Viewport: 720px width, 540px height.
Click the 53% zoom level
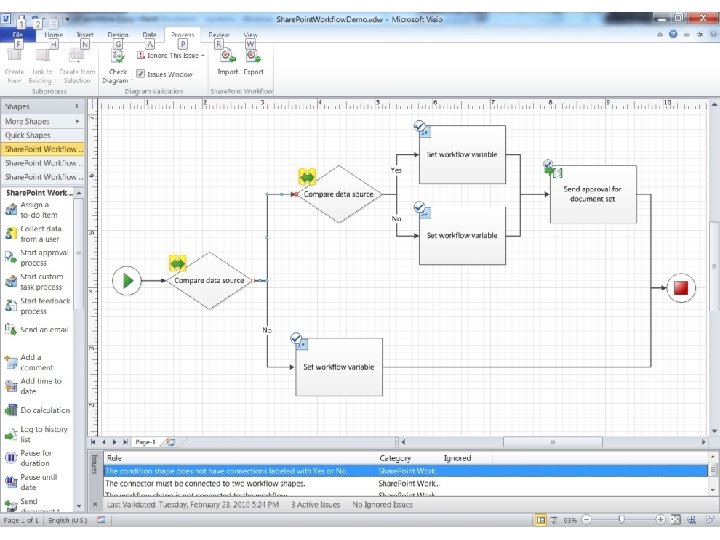tap(570, 520)
